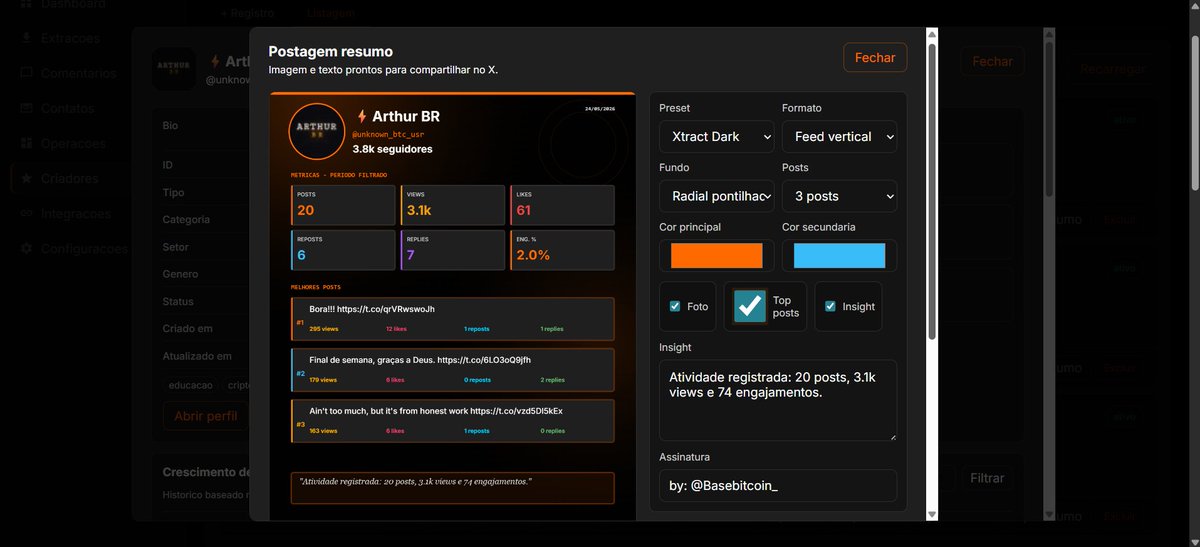Click the VIEWS metric card showing 3.1k
Image resolution: width=1200 pixels, height=547 pixels.
tap(453, 204)
